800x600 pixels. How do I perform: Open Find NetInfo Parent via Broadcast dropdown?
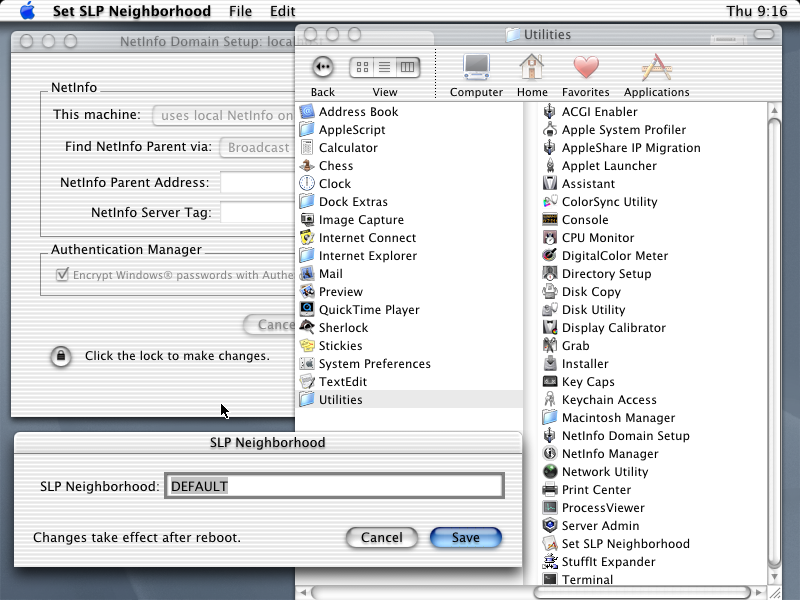click(257, 147)
